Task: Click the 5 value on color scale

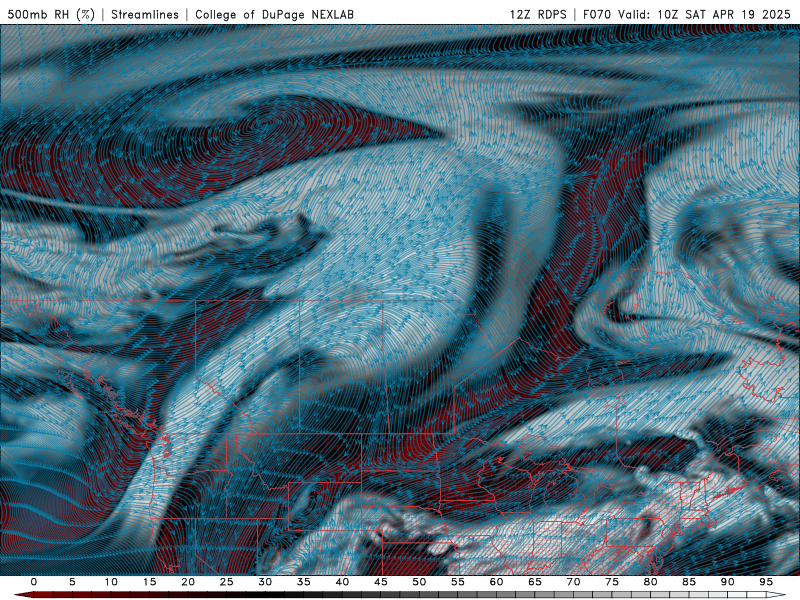Action: [72, 582]
